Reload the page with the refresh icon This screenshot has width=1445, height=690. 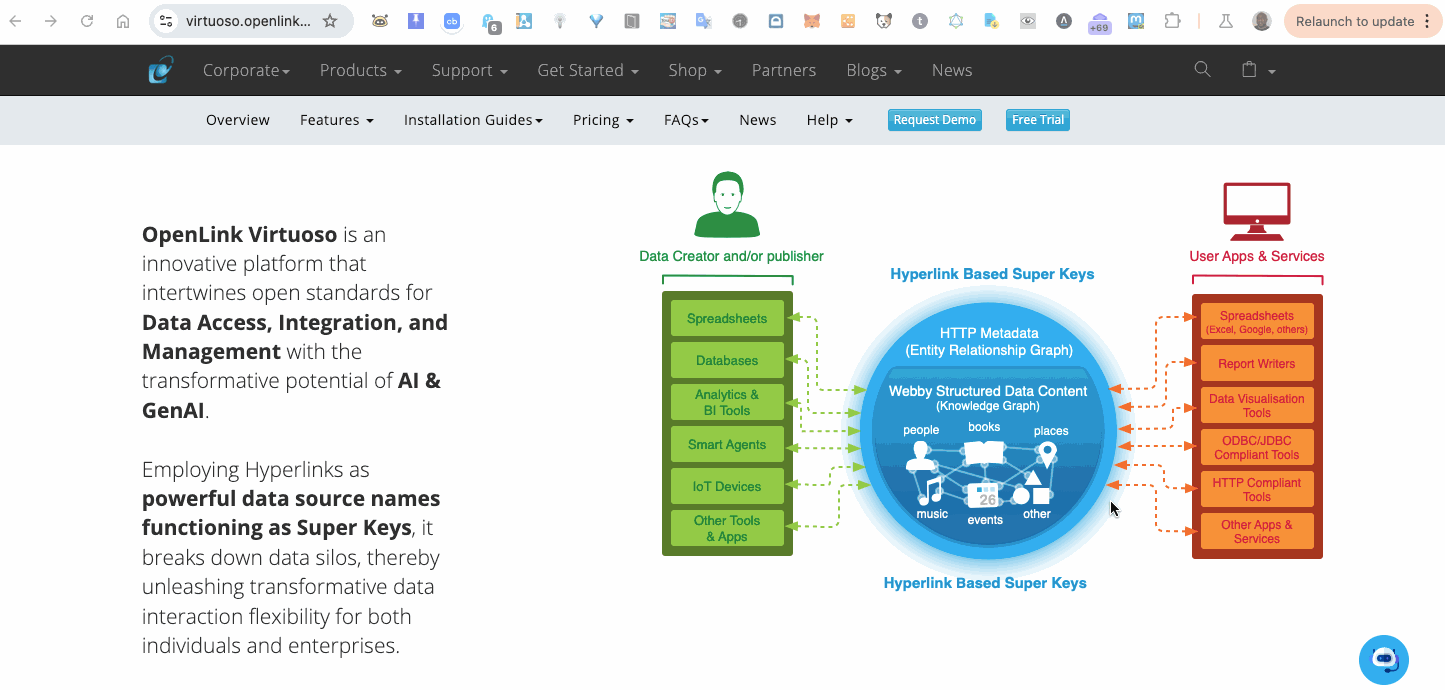click(87, 21)
